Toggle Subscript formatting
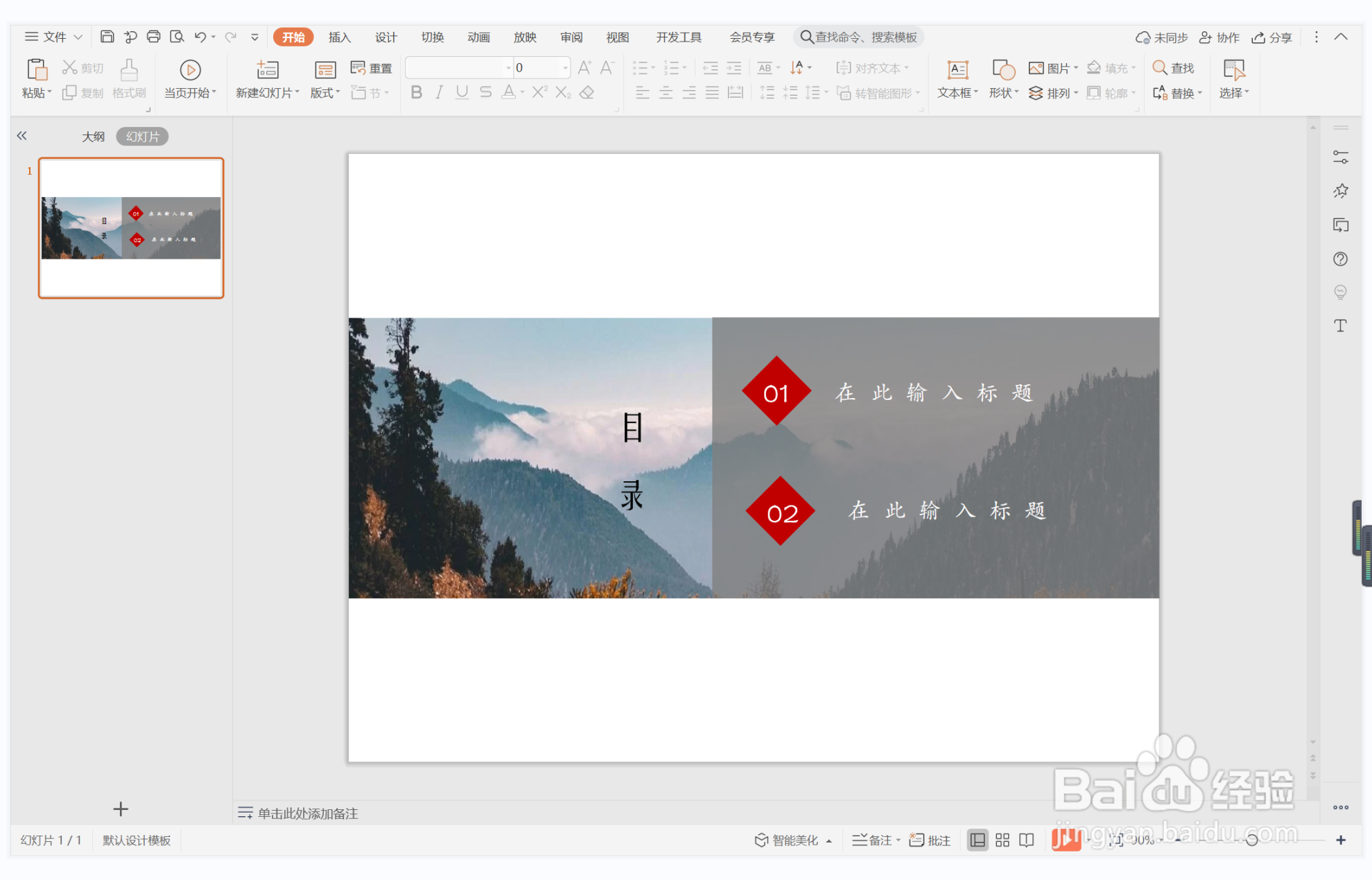Image resolution: width=1372 pixels, height=880 pixels. tap(563, 92)
